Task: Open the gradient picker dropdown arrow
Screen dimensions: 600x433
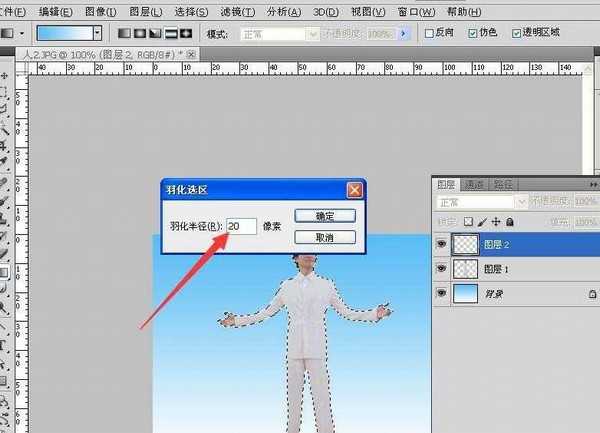Action: click(97, 33)
